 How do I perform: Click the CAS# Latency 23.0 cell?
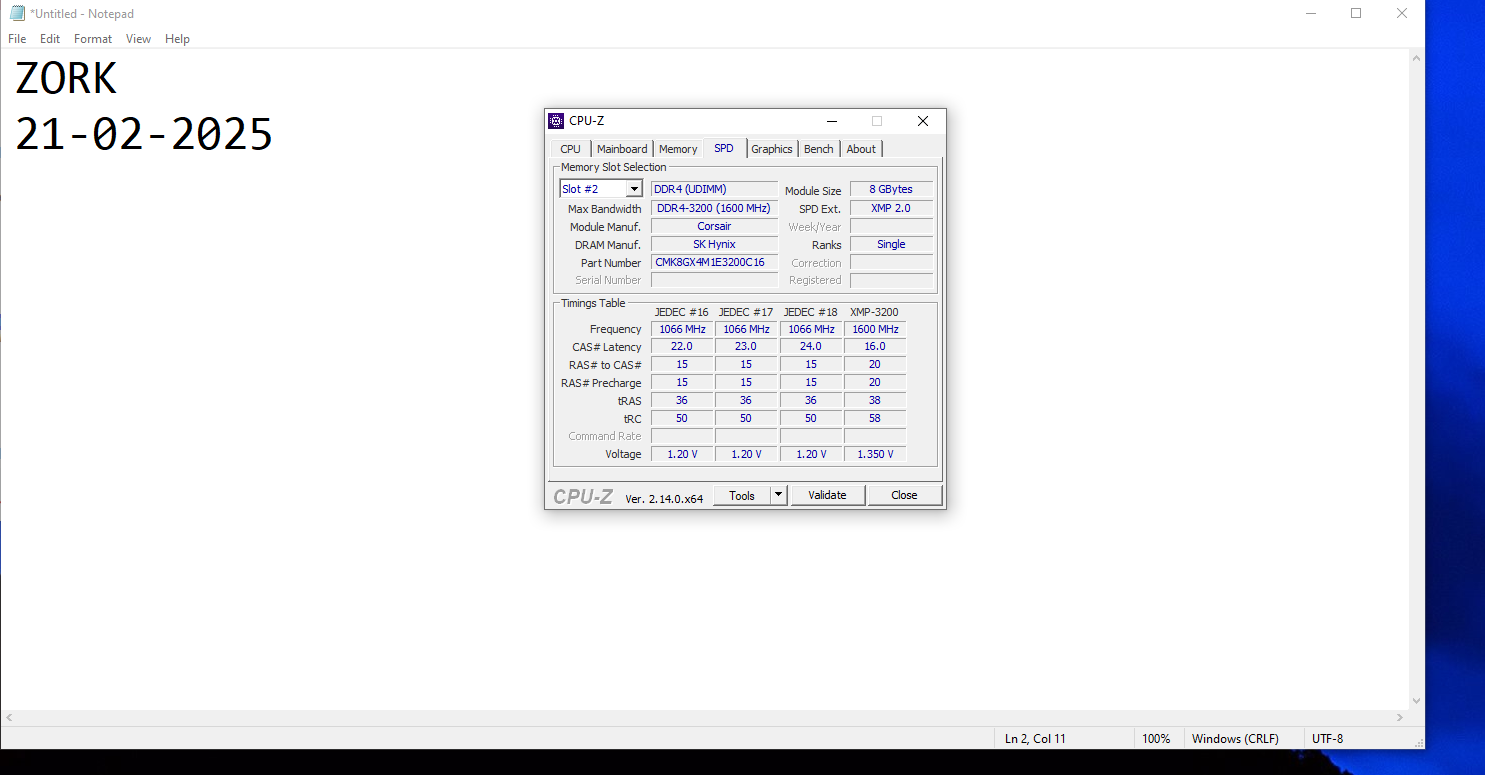click(746, 346)
